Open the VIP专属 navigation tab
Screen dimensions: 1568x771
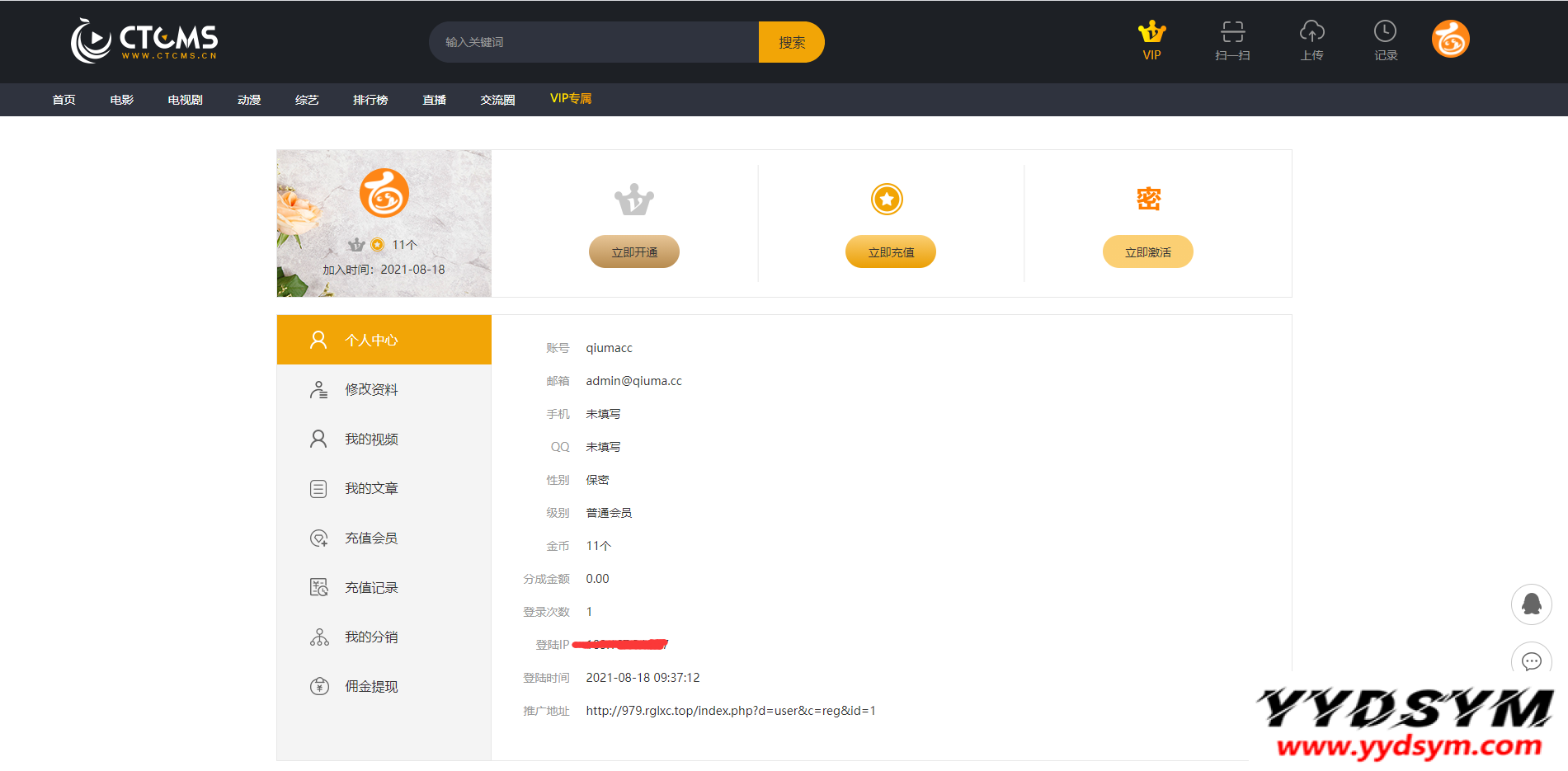pyautogui.click(x=571, y=99)
